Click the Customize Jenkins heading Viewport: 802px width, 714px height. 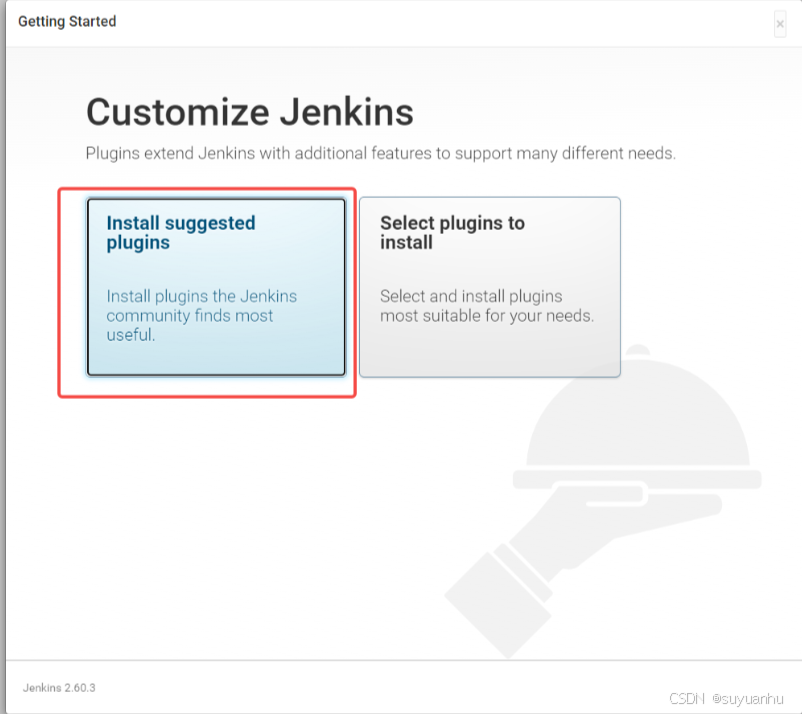pyautogui.click(x=250, y=112)
